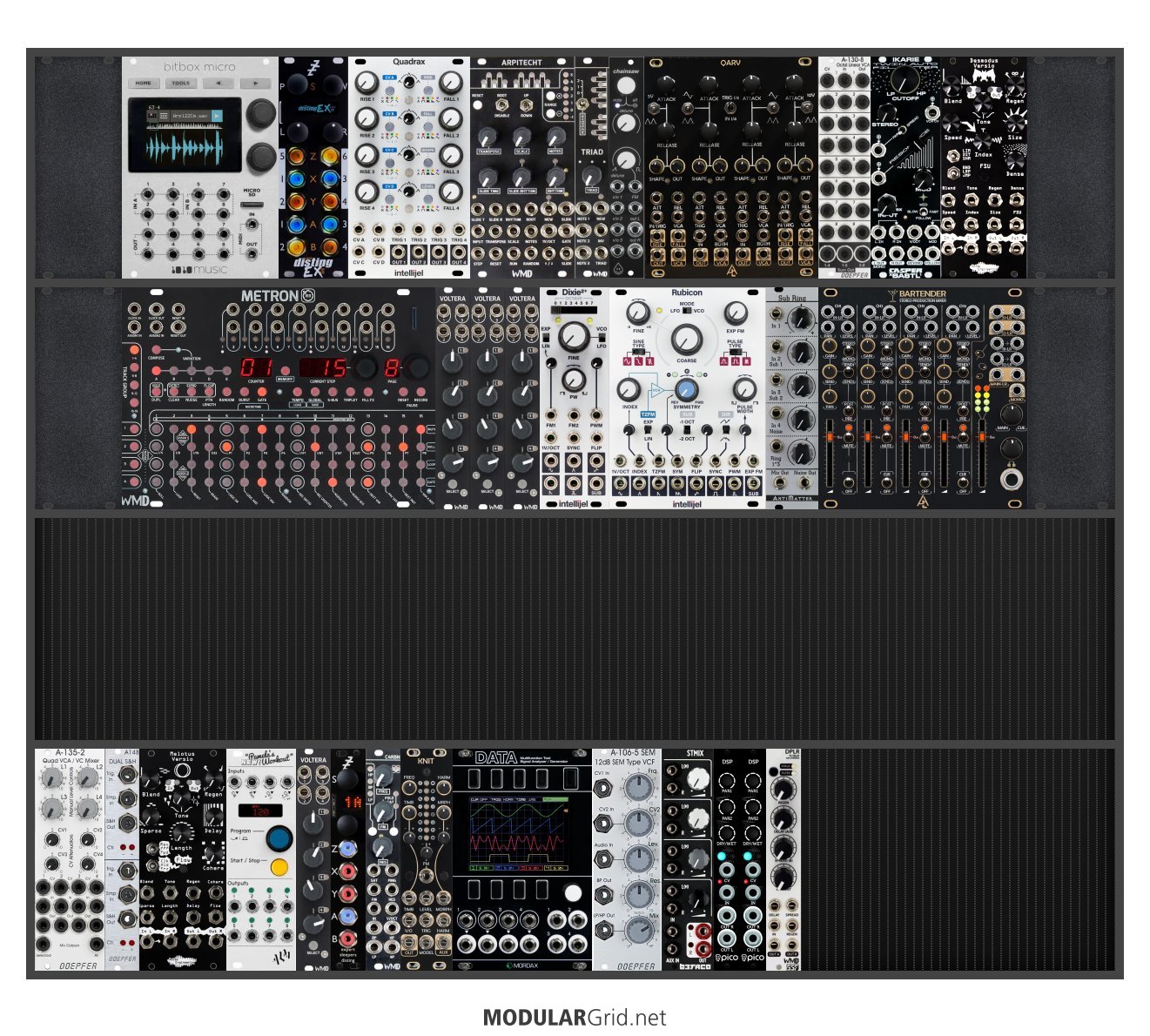Flip the UP/DOWN switch on Arpitecht
This screenshot has height=1036, width=1150.
[x=526, y=104]
